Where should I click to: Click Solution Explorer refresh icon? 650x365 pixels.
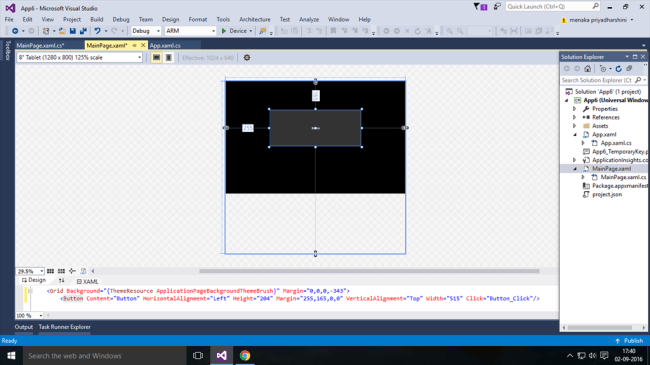[618, 69]
